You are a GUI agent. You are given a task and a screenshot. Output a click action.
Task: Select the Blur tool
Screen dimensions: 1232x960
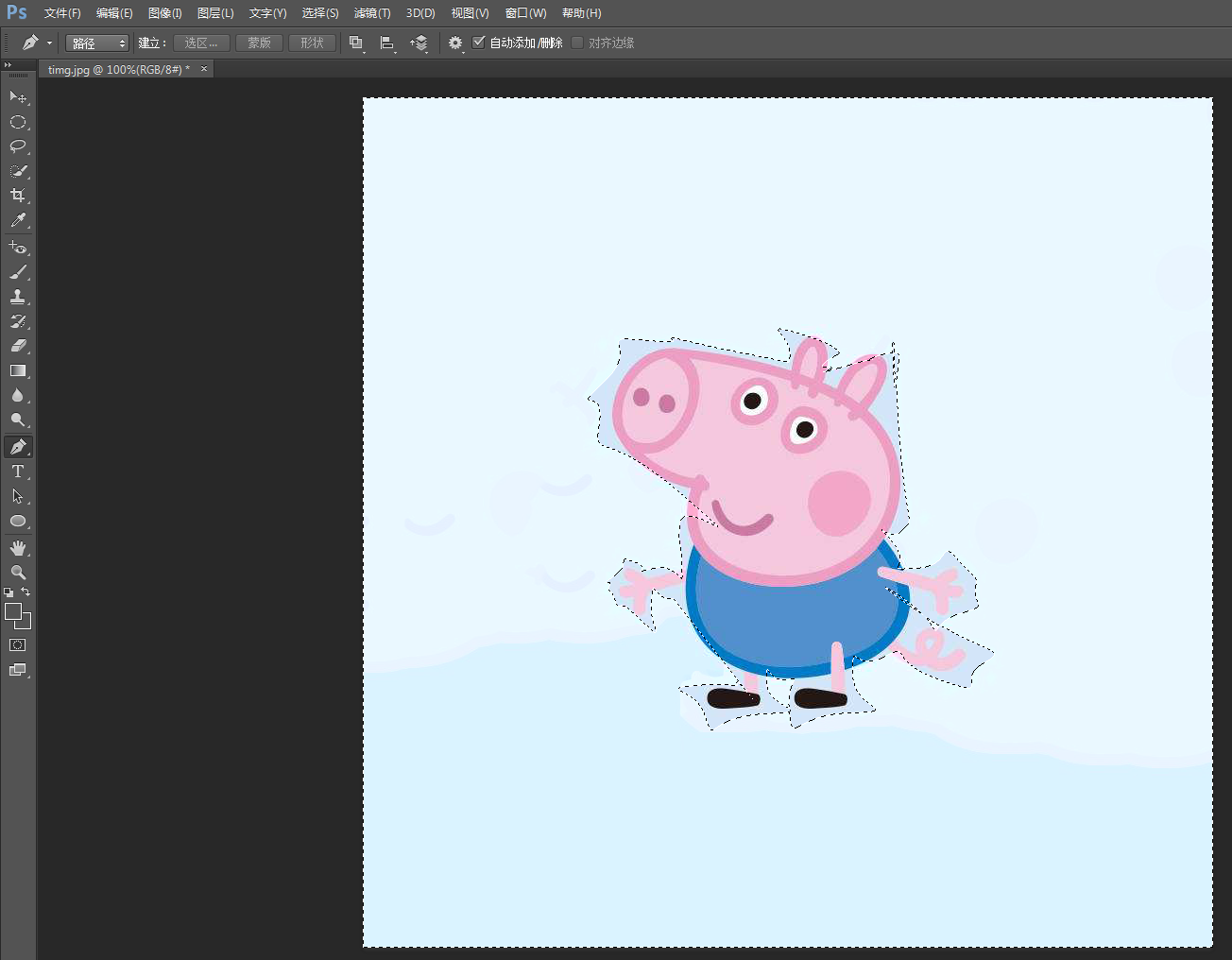18,395
